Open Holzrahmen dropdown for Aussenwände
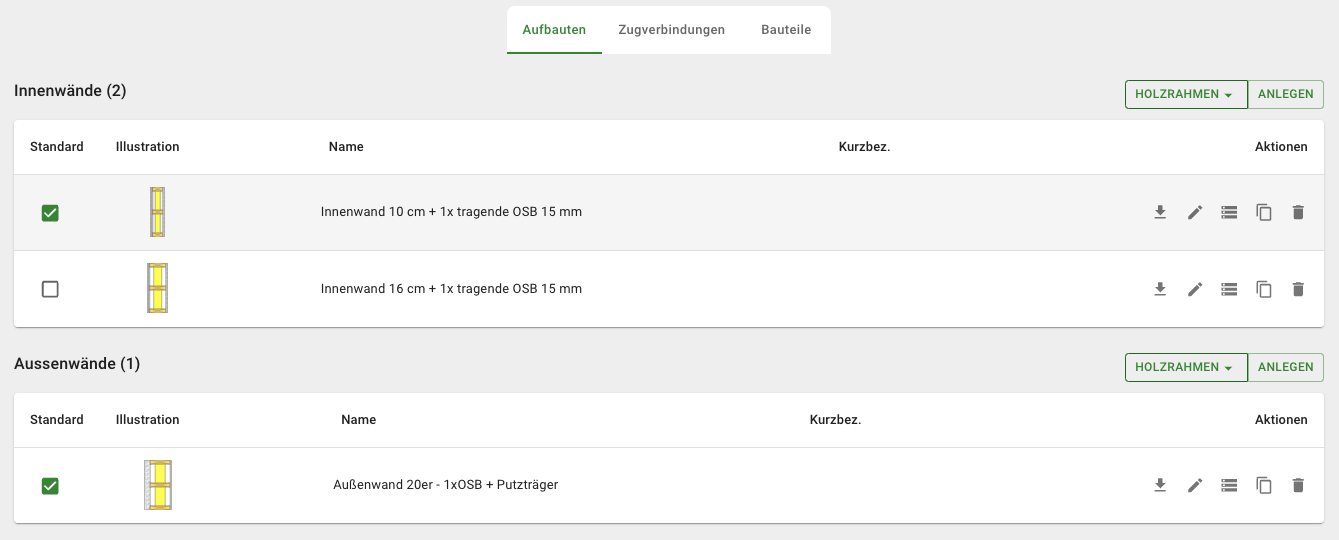The height and width of the screenshot is (540, 1339). (x=1185, y=367)
